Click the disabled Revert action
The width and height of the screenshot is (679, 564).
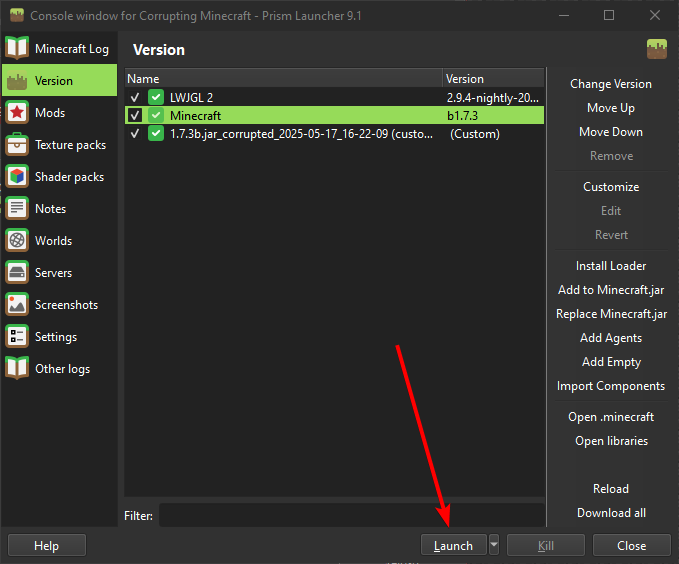[611, 235]
